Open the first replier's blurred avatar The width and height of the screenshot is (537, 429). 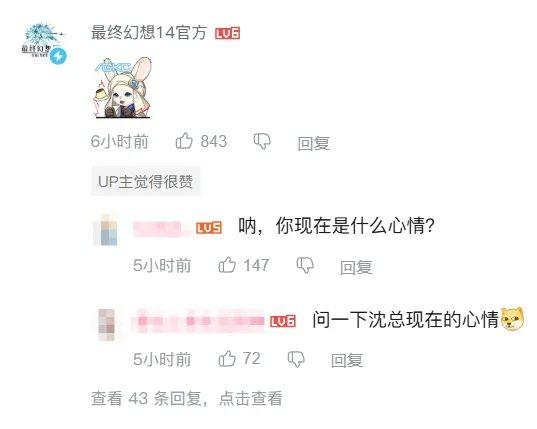click(105, 230)
